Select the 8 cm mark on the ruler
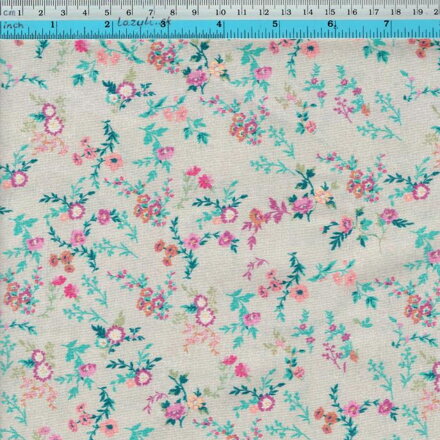Image resolution: width=440 pixels, height=440 pixels. coord(173,13)
